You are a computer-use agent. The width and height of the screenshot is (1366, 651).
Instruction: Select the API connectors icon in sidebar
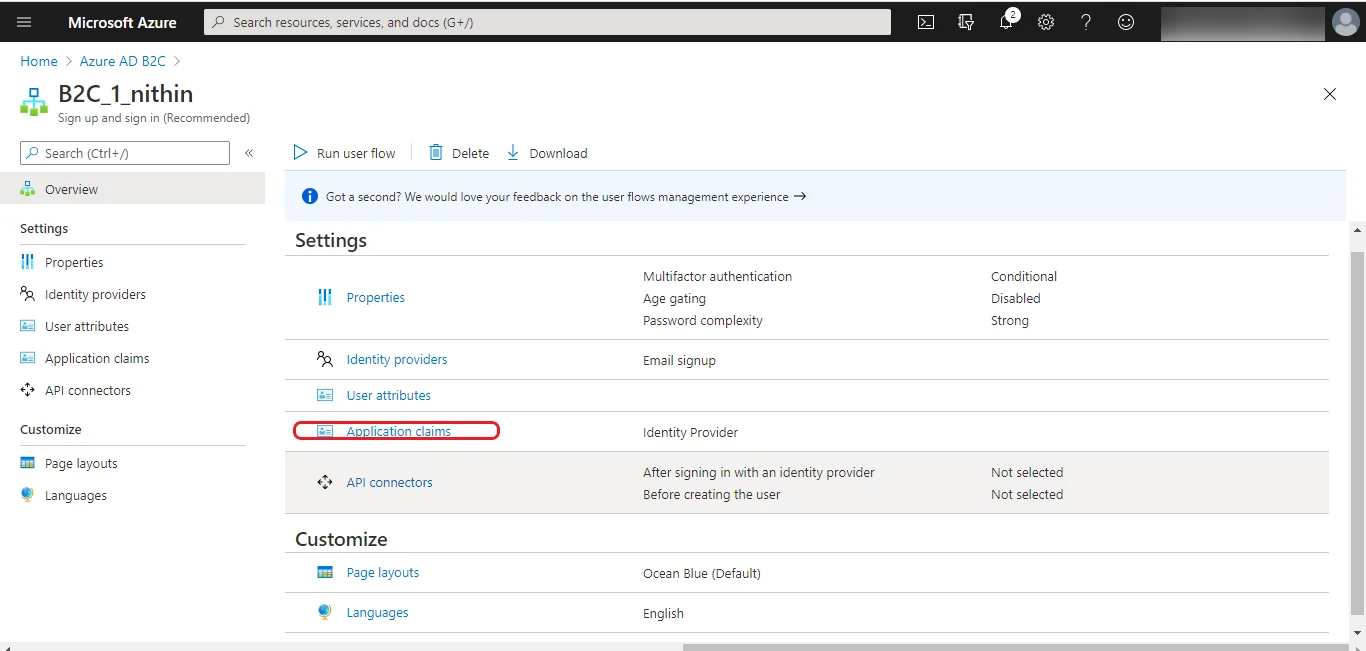[x=27, y=390]
